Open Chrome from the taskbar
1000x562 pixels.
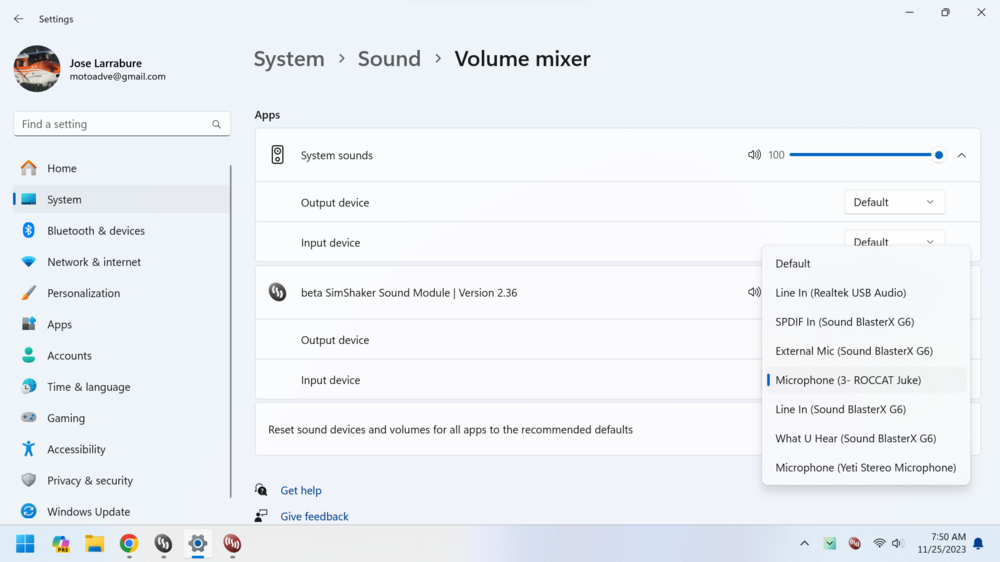click(129, 544)
